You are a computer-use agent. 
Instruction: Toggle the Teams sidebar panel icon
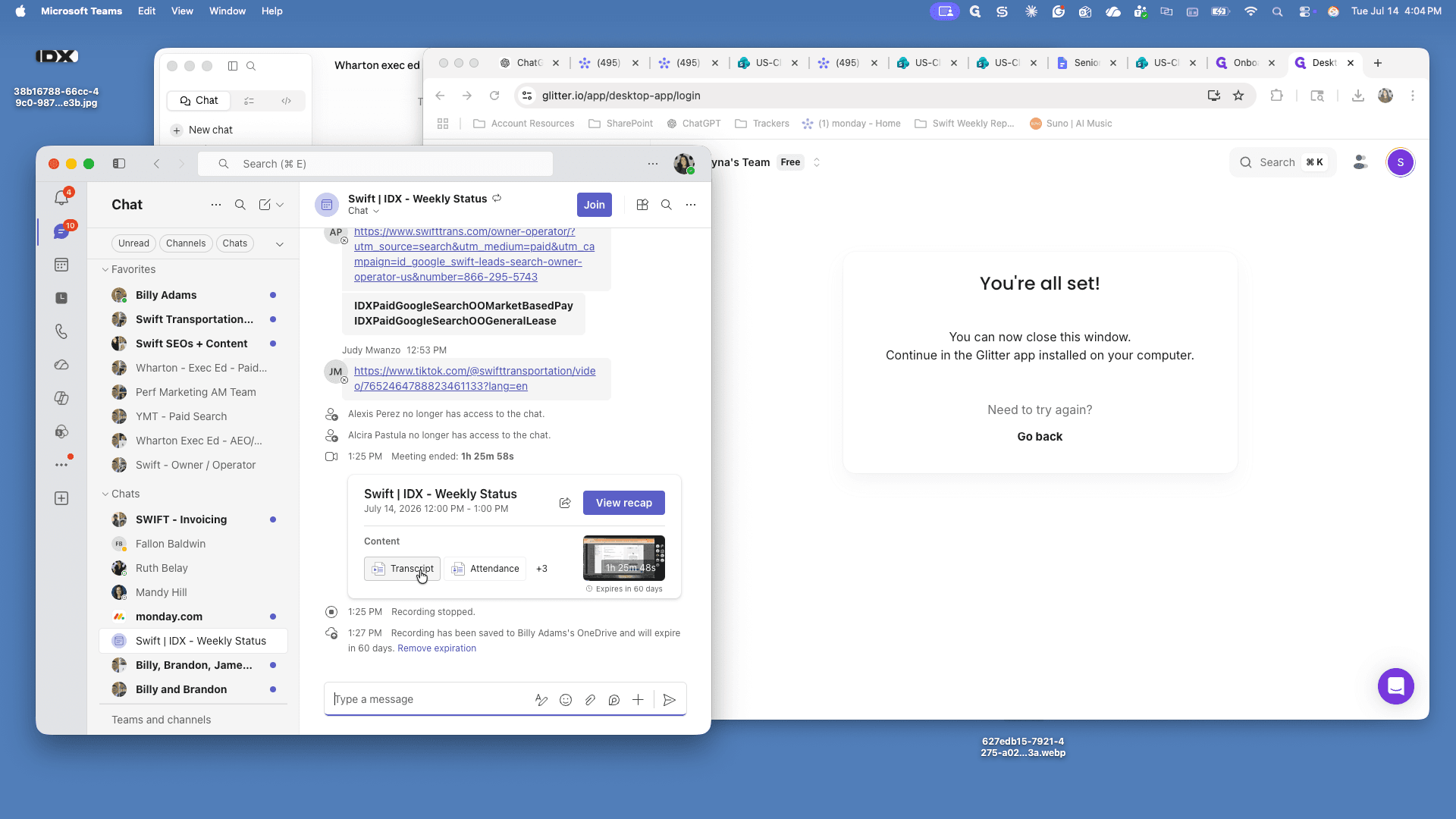(x=119, y=164)
